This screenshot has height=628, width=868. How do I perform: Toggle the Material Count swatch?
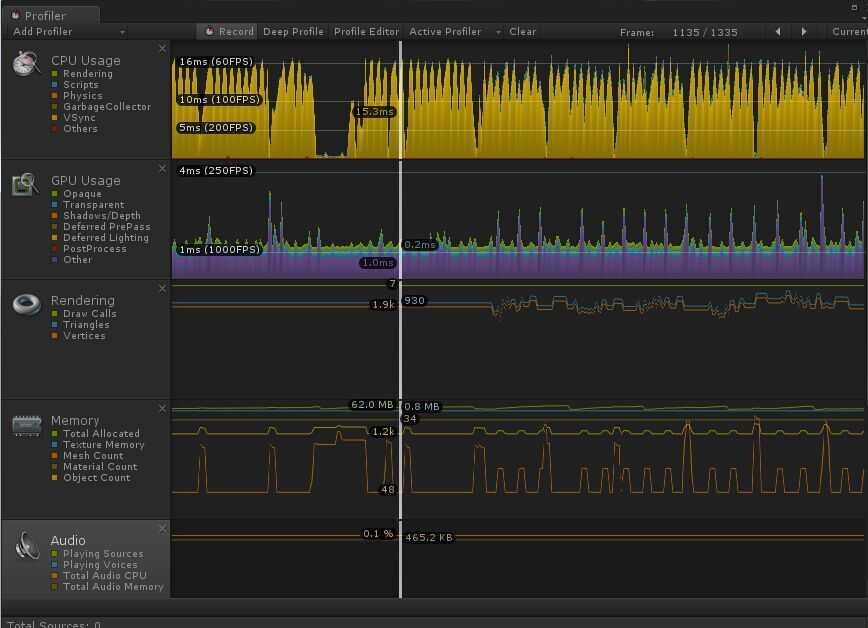point(55,466)
